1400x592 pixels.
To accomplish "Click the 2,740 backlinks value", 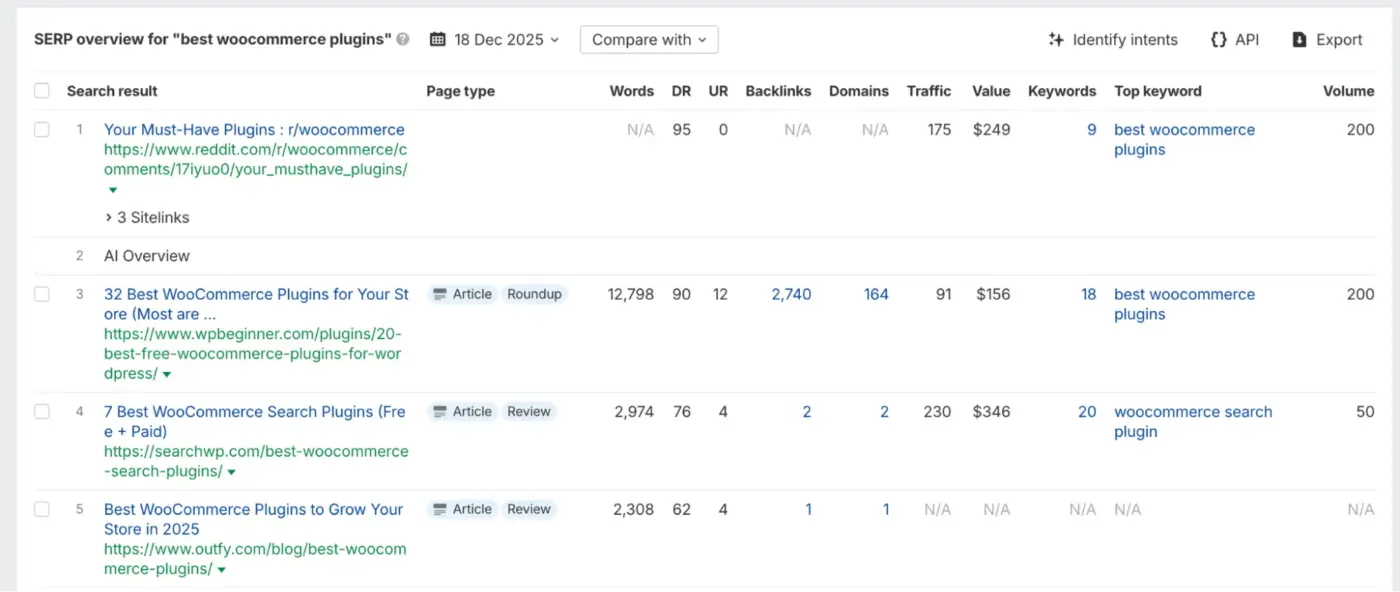I will (791, 294).
